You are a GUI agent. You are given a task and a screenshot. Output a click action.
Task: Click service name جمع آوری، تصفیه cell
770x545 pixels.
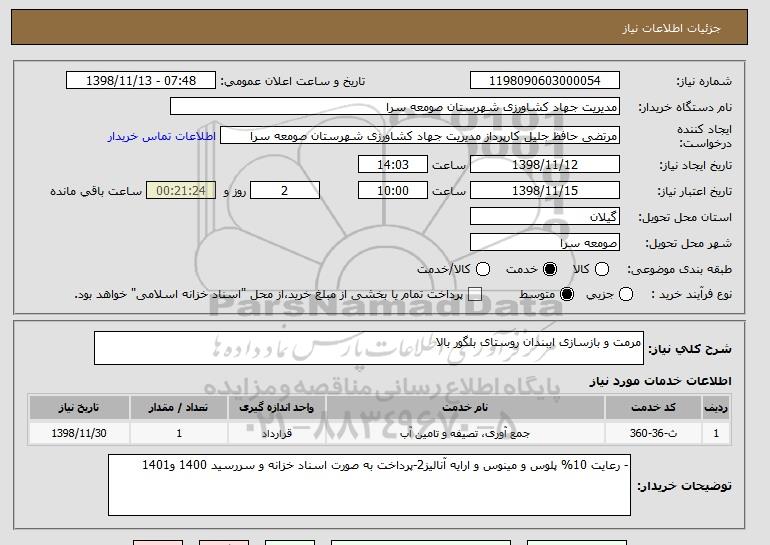(x=465, y=433)
